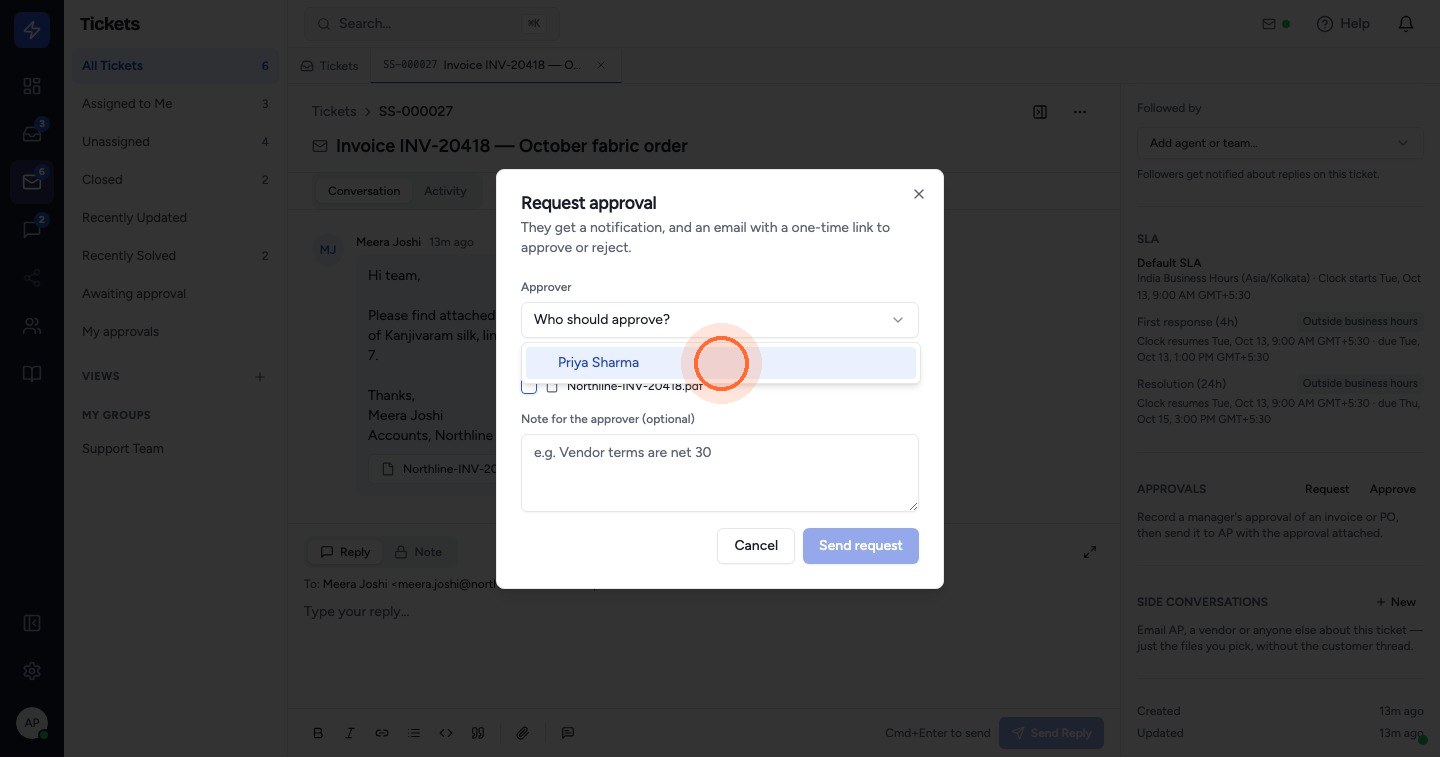Open the notifications bell icon
The image size is (1440, 757).
(x=1406, y=24)
